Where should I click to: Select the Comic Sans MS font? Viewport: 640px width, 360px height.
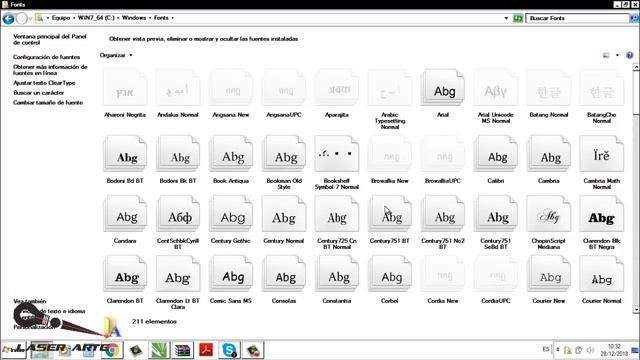pyautogui.click(x=231, y=273)
